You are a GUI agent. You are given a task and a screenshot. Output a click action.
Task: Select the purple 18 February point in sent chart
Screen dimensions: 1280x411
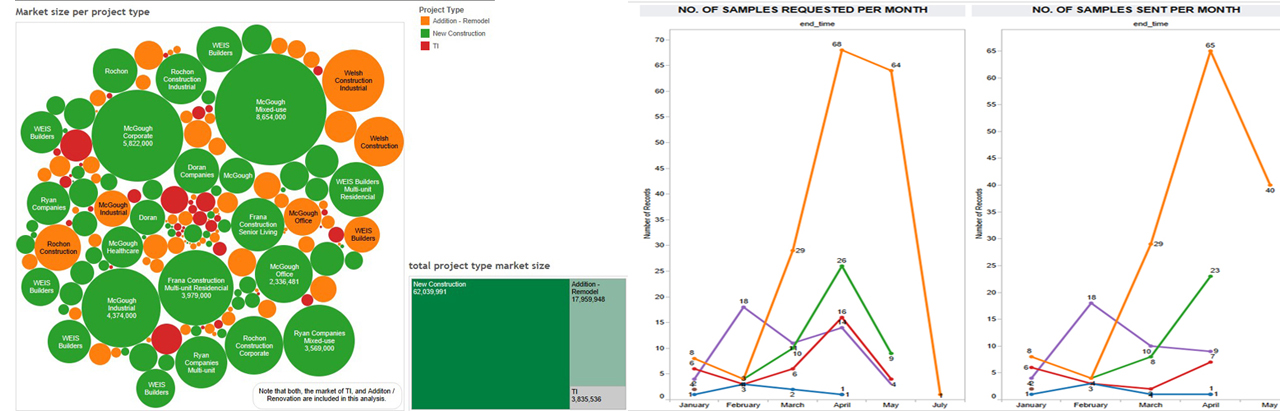1093,302
